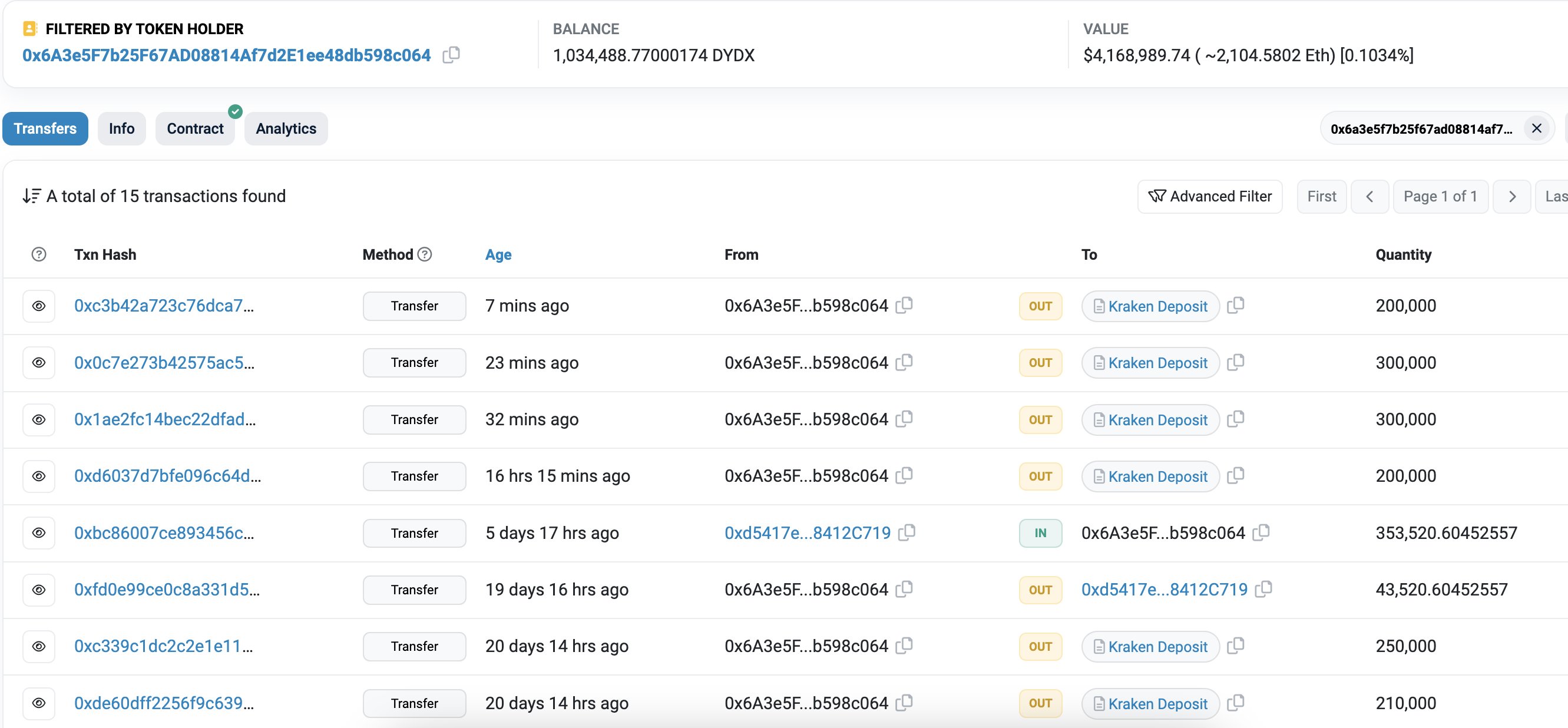Screen dimensions: 1568x728
Task: Clear the address filter with X icon
Action: (1536, 128)
